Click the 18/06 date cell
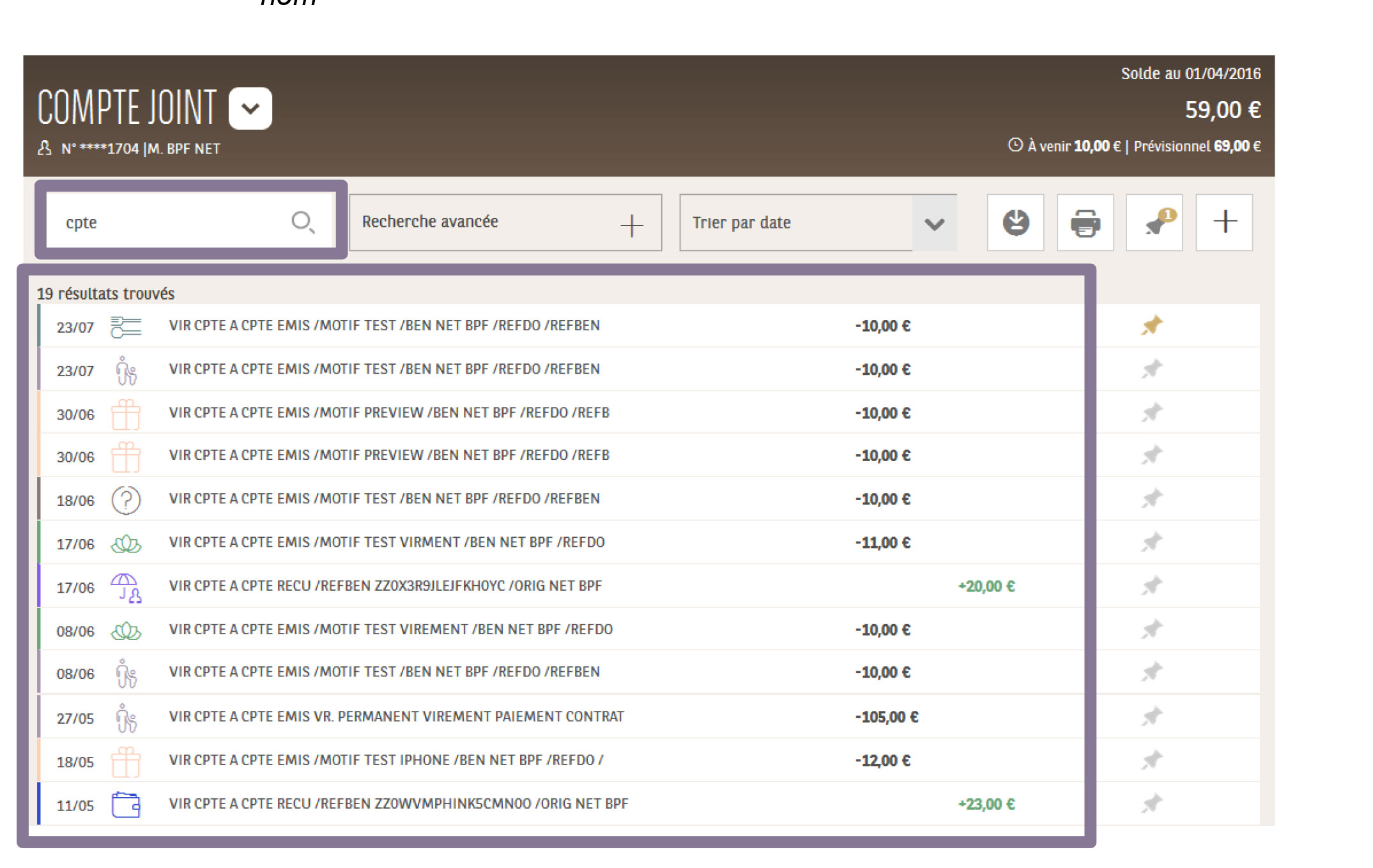The image size is (1373, 868). 75,501
